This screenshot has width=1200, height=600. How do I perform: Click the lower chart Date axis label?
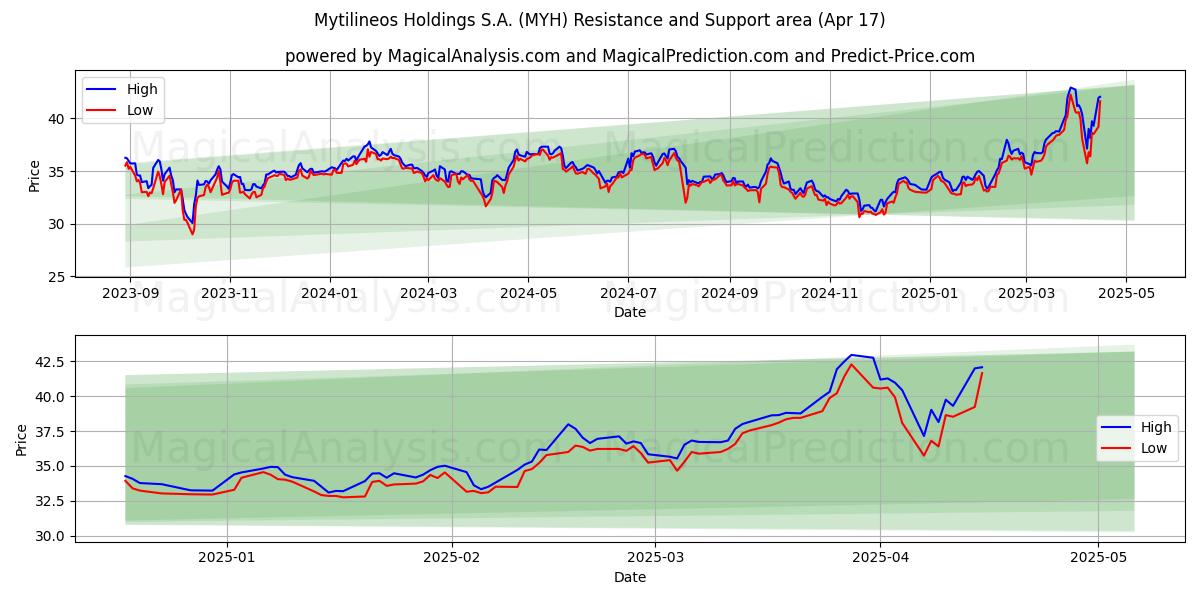coord(630,577)
